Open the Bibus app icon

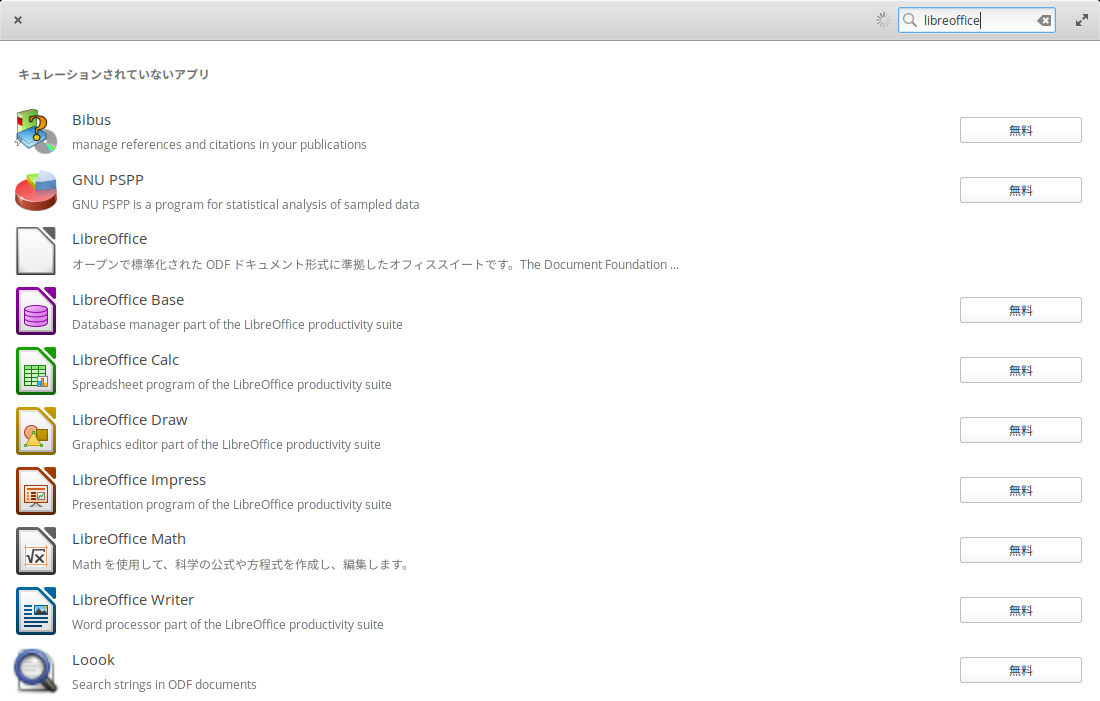[36, 131]
